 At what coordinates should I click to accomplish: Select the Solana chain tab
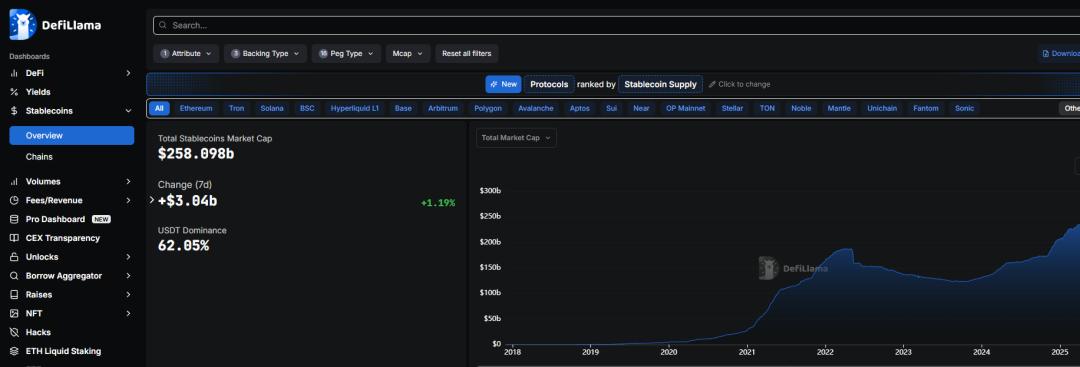[271, 108]
